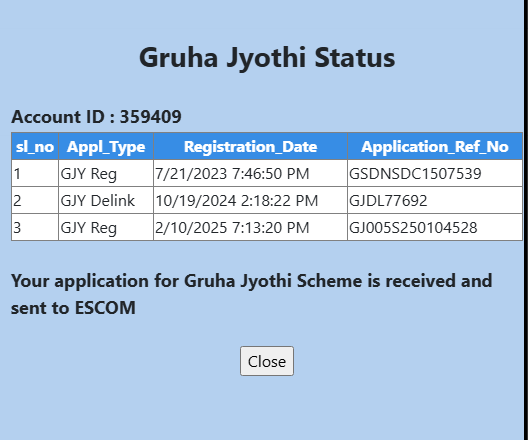Click serial number 2 cell
The width and height of the screenshot is (528, 440).
[35, 200]
